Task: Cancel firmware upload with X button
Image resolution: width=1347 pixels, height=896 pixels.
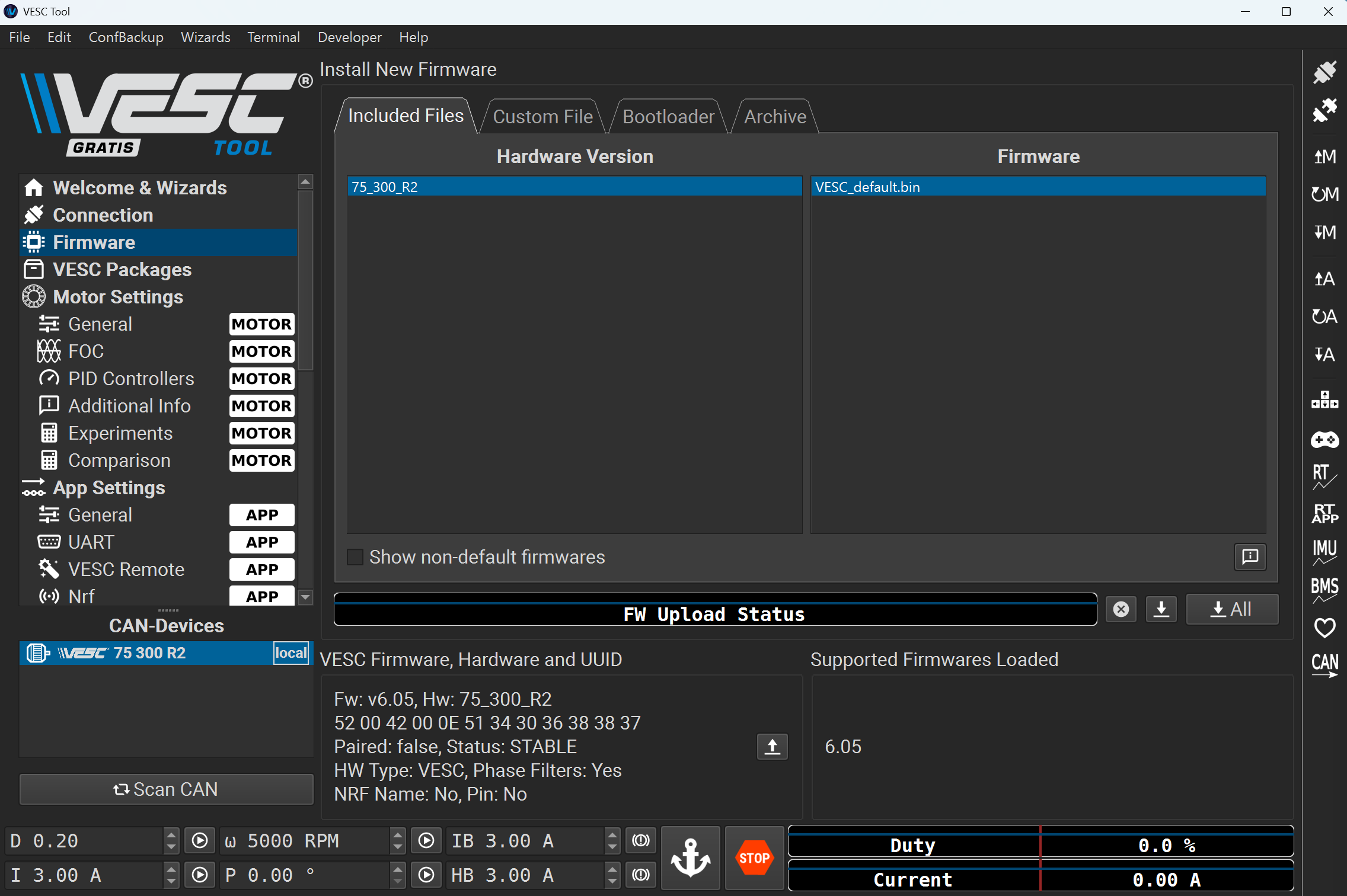Action: 1121,609
